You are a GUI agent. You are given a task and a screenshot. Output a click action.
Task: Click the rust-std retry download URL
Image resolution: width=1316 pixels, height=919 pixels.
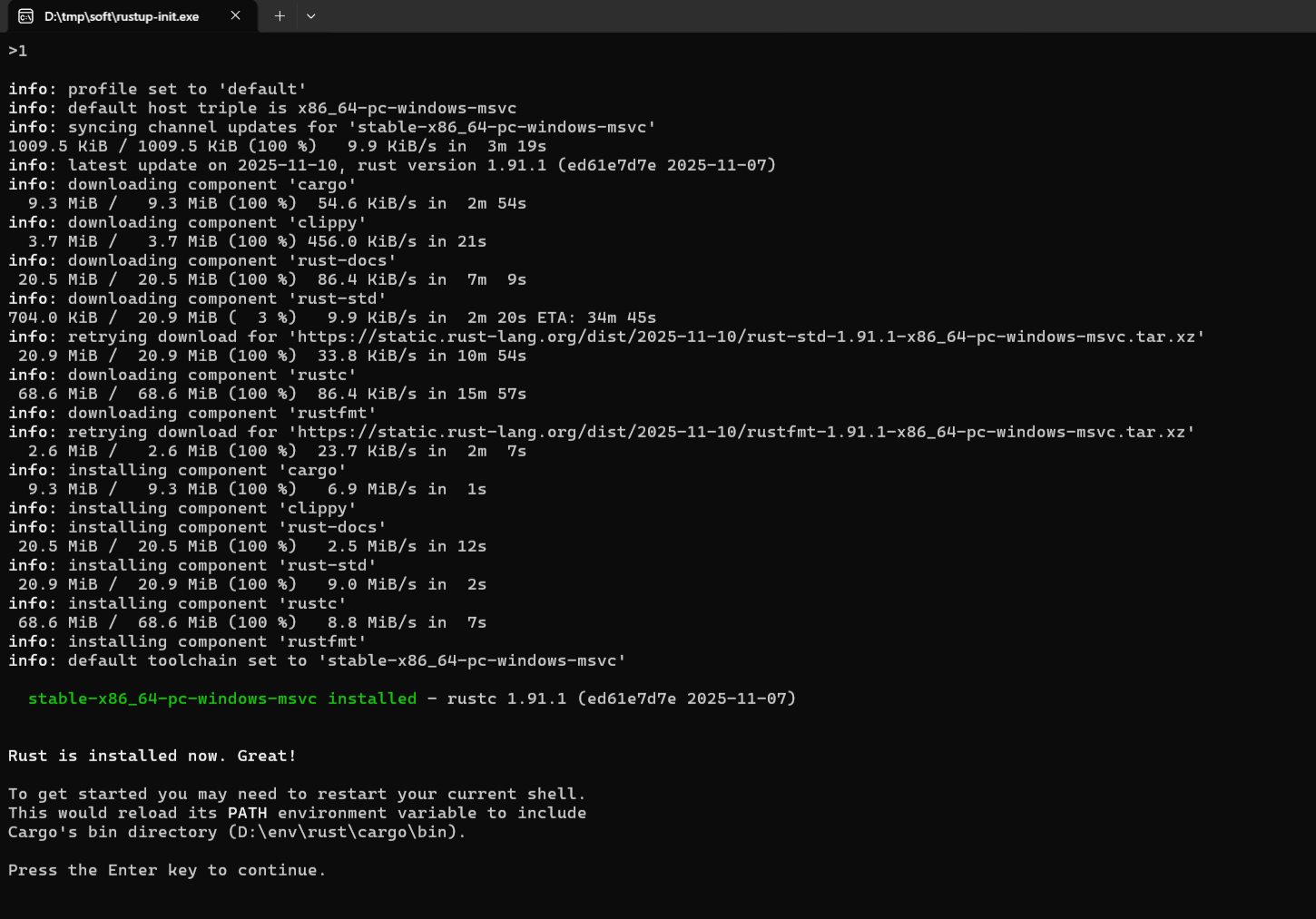pos(747,337)
